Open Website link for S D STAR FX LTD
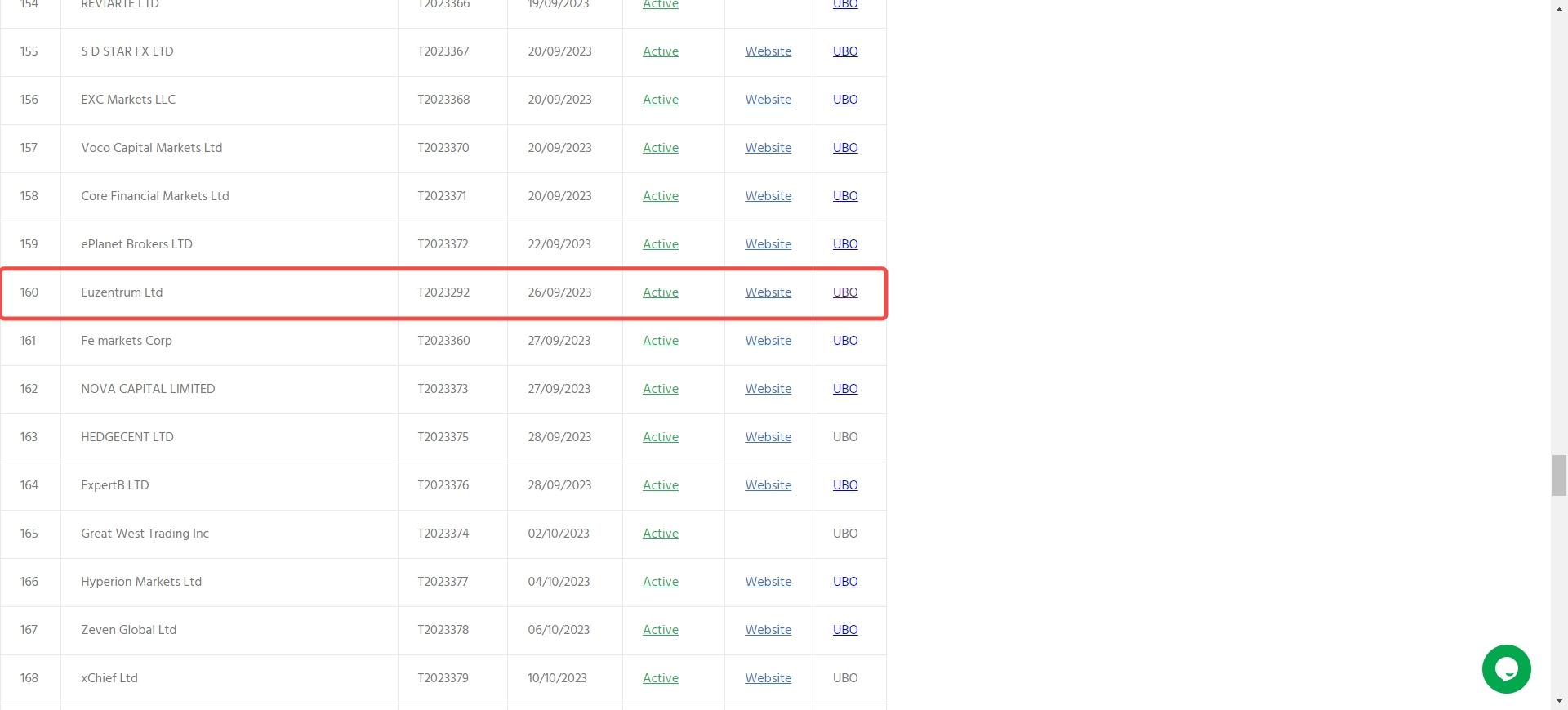Screen dimensions: 1568x710 pyautogui.click(x=768, y=51)
